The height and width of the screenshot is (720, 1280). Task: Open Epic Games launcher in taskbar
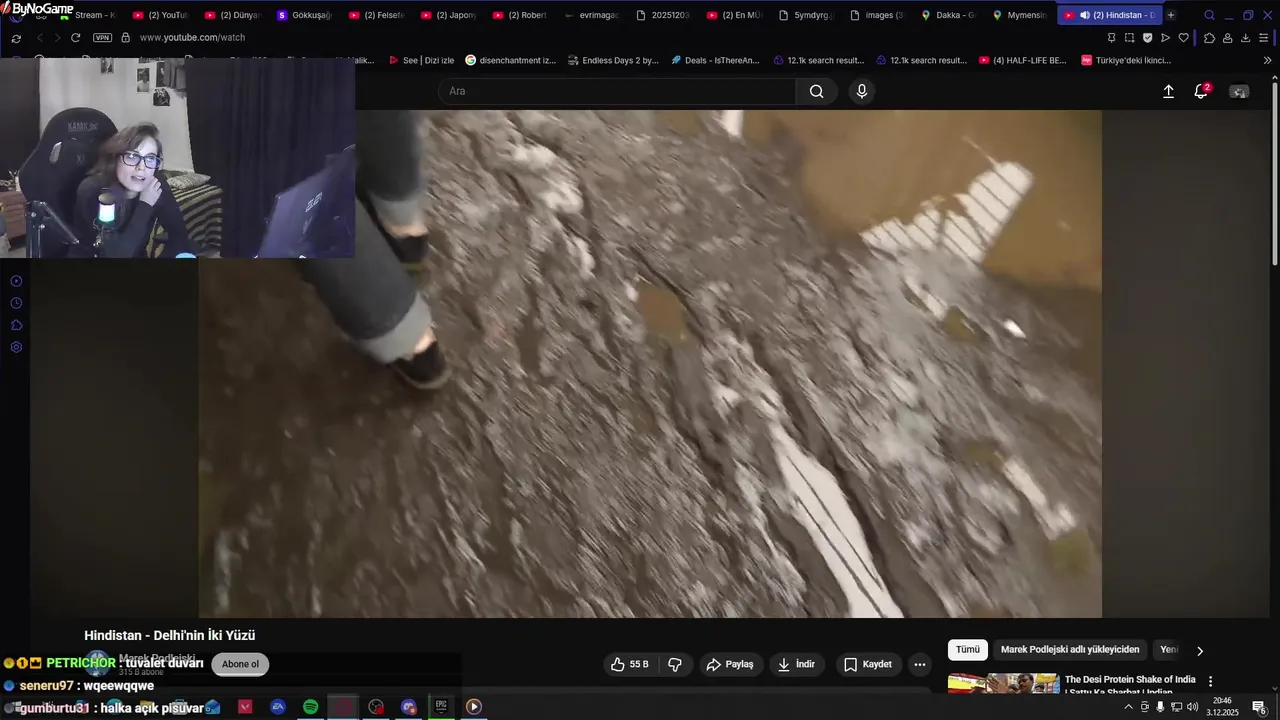pos(441,707)
